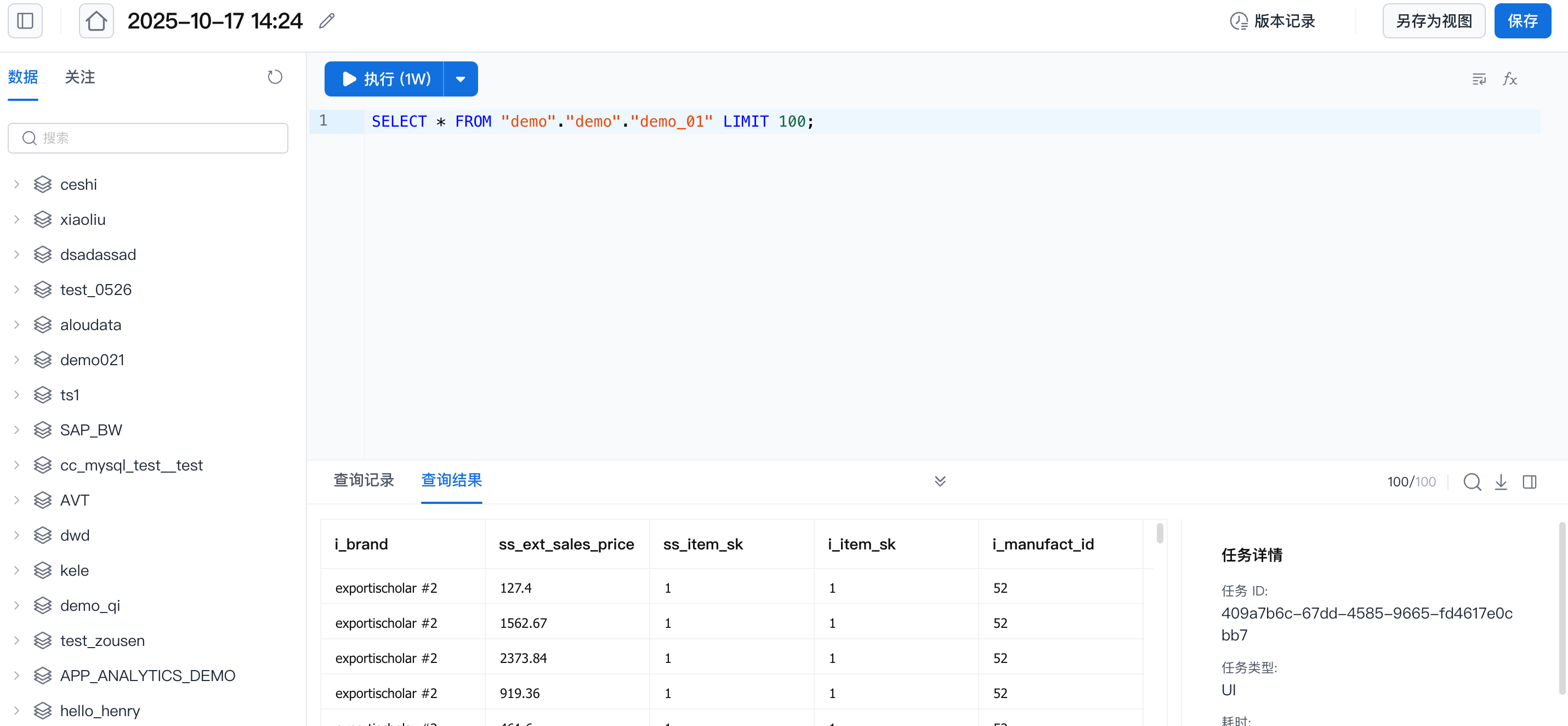Expand the ceshi data source
The image size is (1568, 726).
click(x=17, y=184)
